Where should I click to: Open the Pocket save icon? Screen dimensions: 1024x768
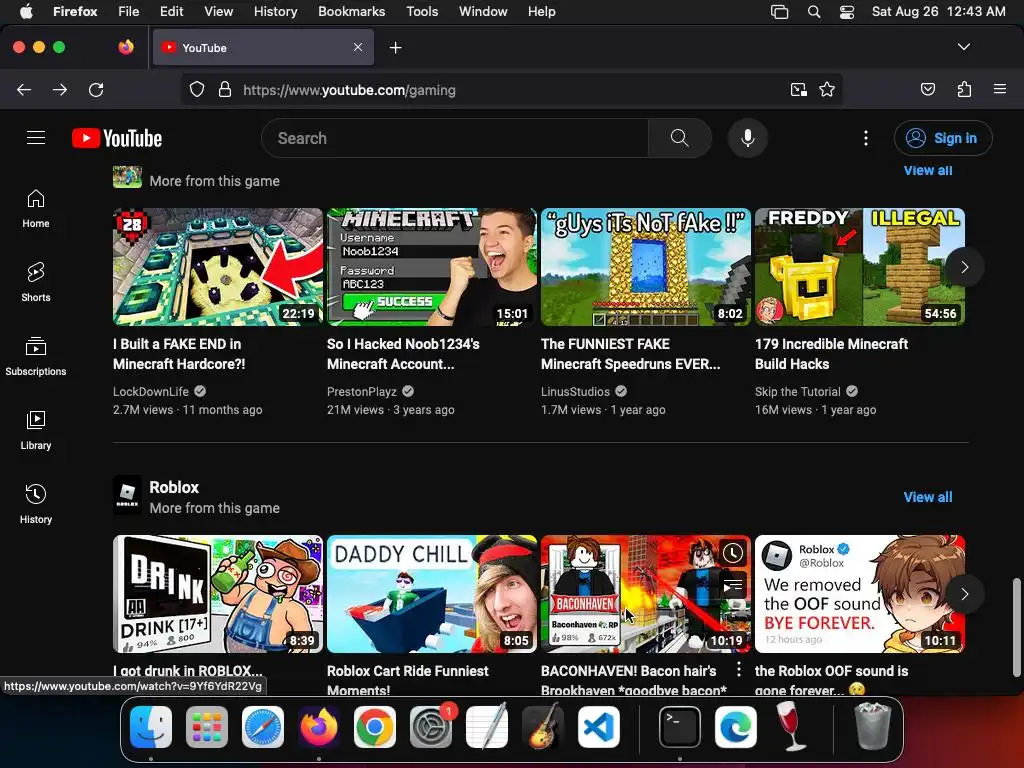click(x=928, y=89)
